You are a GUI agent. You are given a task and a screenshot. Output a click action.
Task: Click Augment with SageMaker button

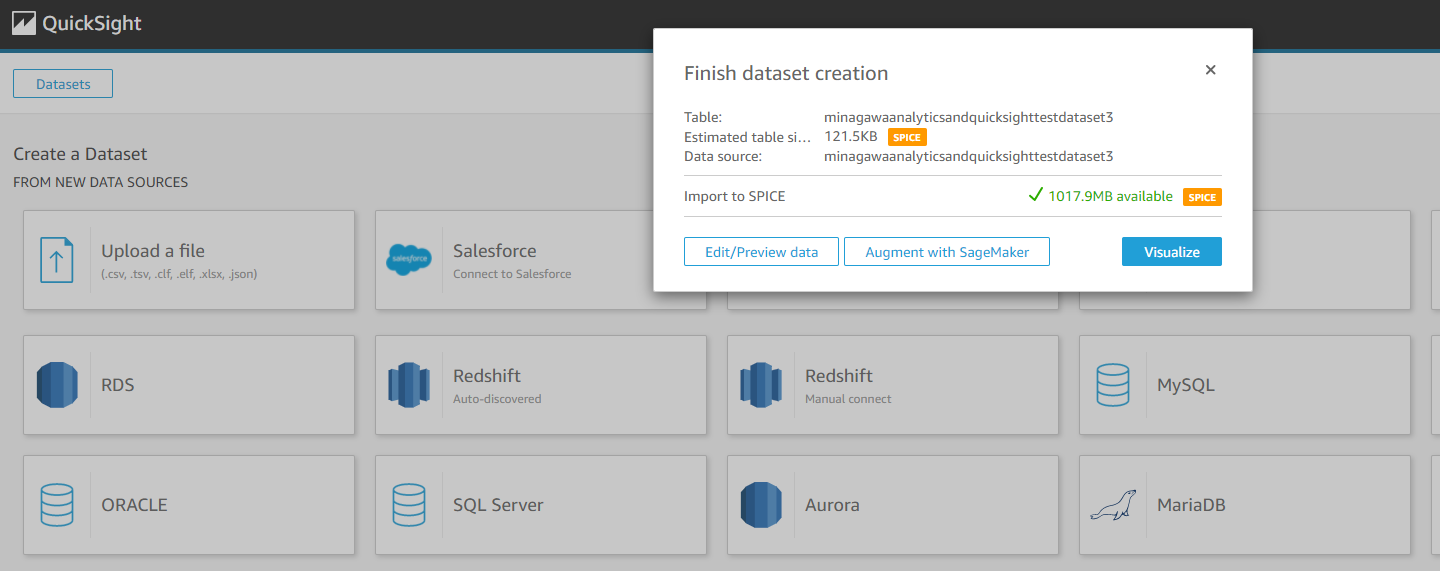(x=947, y=252)
